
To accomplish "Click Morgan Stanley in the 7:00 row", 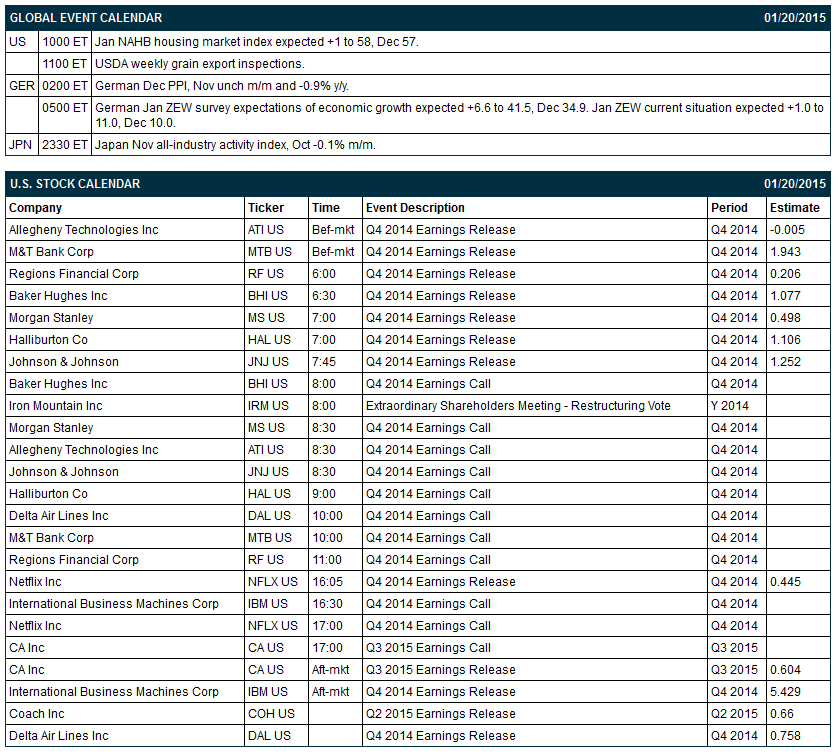I will pyautogui.click(x=51, y=318).
